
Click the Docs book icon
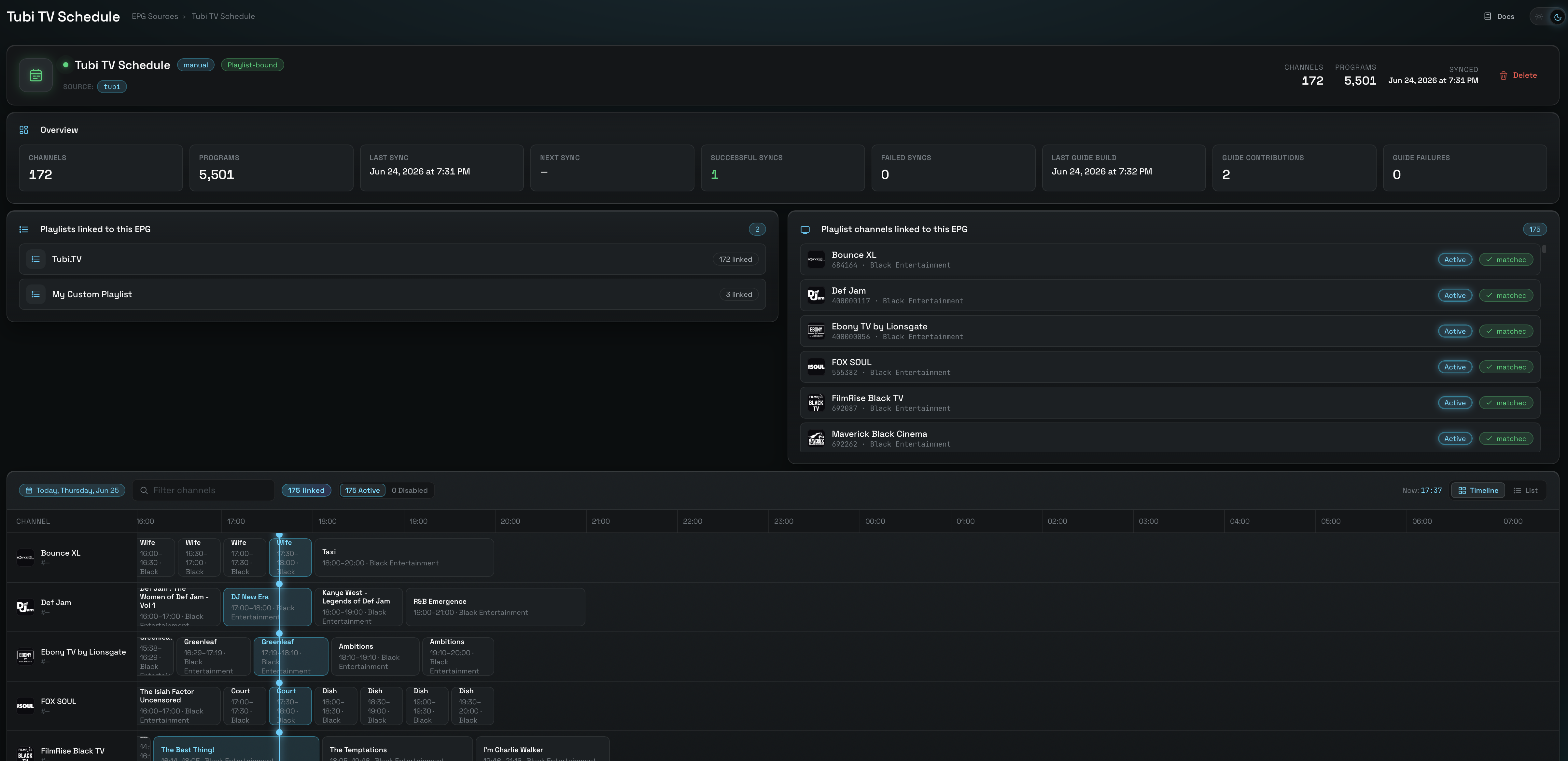coord(1488,16)
